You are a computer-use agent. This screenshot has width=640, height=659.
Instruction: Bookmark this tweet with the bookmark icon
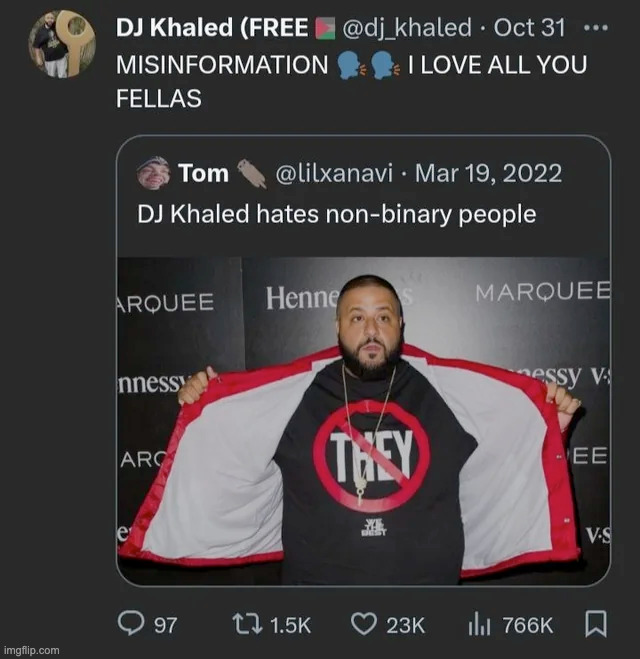(595, 624)
